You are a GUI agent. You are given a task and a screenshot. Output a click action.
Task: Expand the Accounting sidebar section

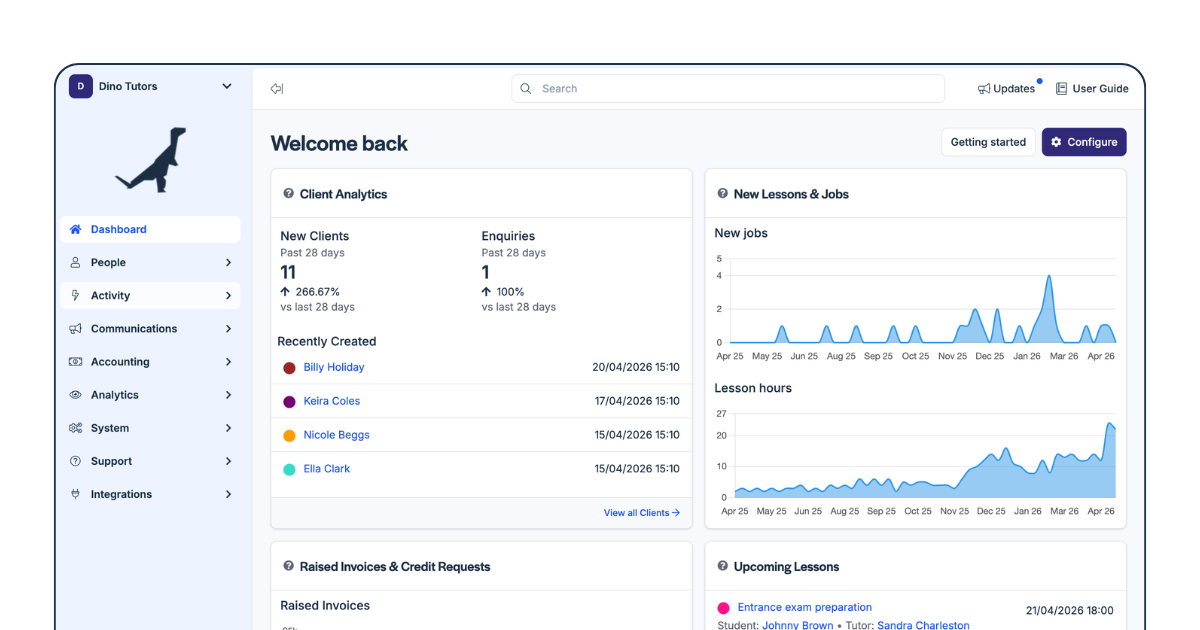pos(228,362)
